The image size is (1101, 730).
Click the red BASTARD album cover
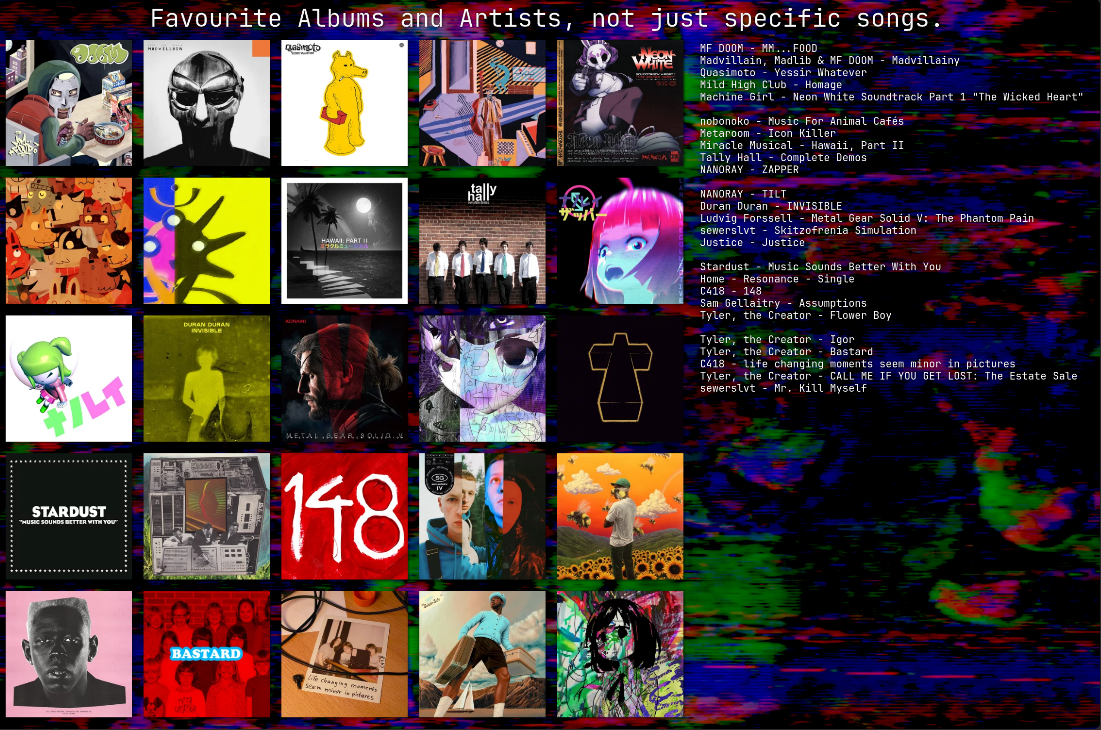pos(206,653)
